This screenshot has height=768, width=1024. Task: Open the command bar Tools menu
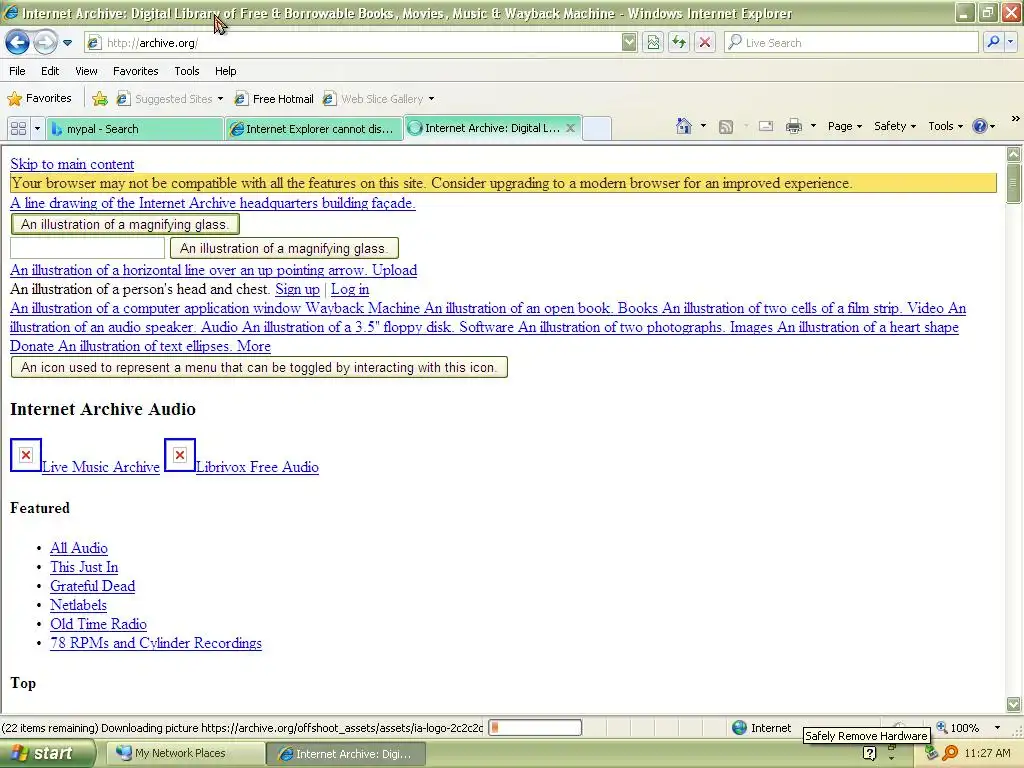(x=945, y=127)
